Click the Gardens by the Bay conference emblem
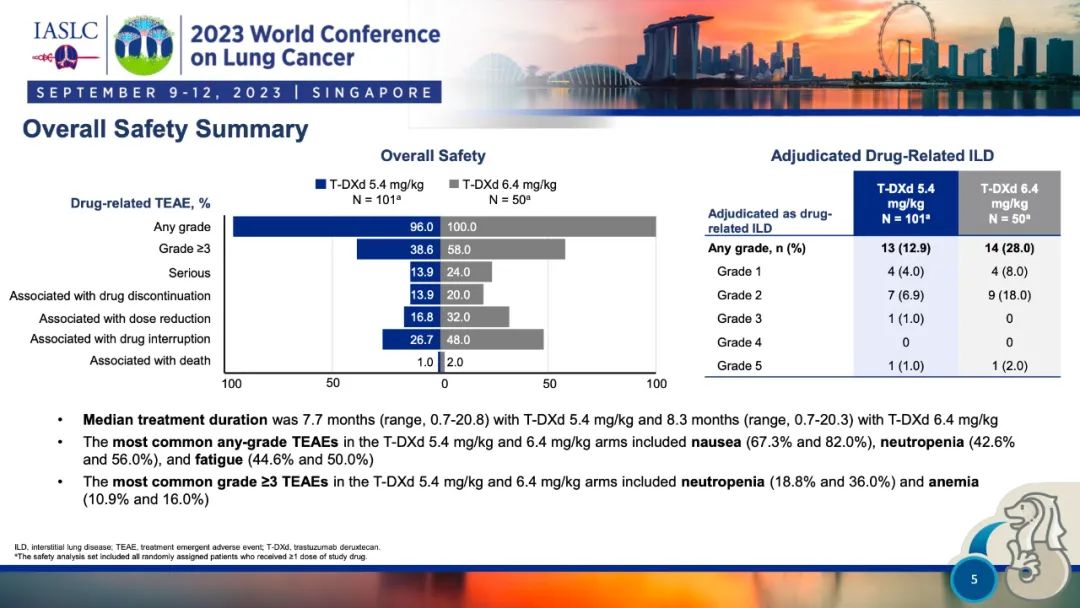This screenshot has width=1080, height=608. pos(144,44)
